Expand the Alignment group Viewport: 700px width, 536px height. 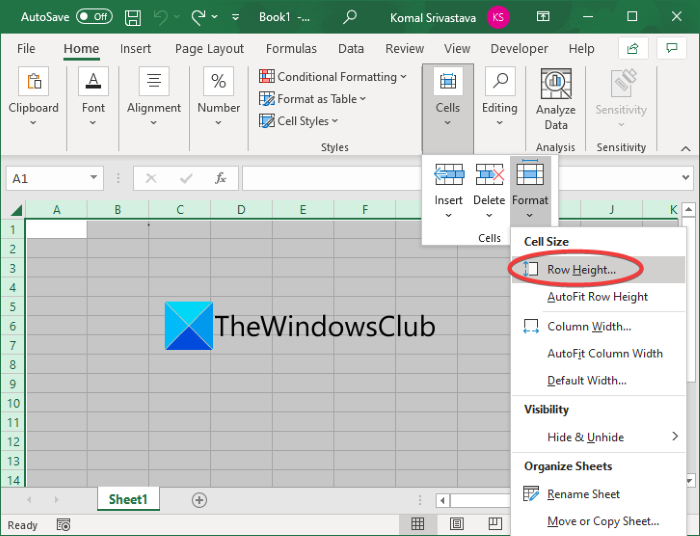154,96
